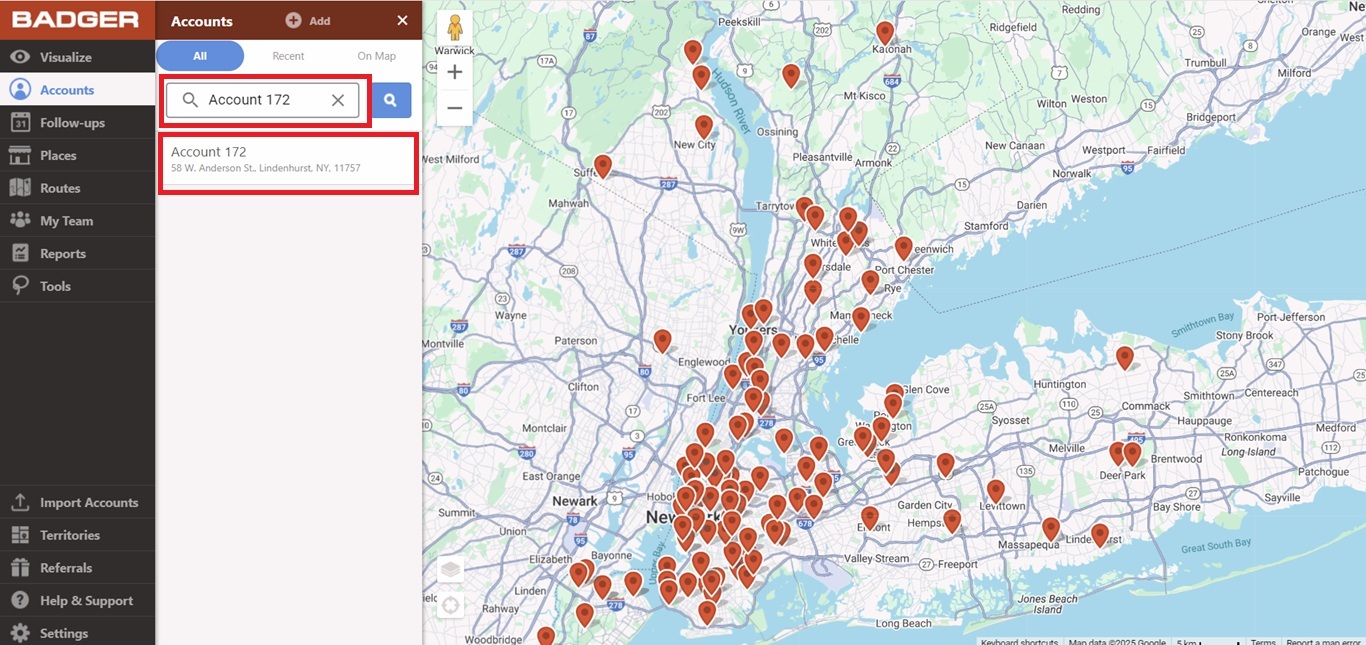
Task: Open the Territories icon
Action: tap(20, 535)
